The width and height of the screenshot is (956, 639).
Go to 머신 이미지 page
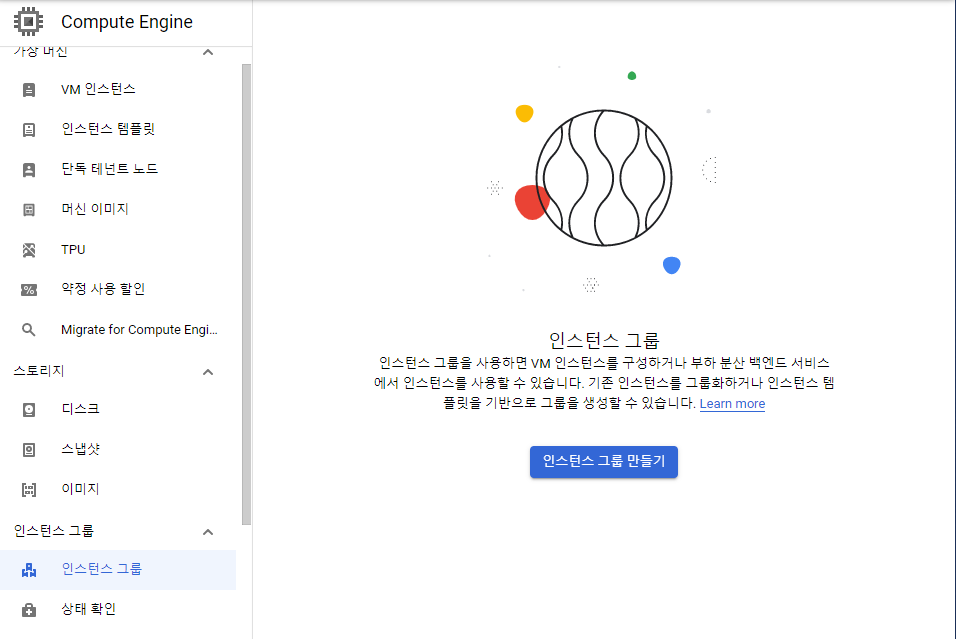pos(118,210)
